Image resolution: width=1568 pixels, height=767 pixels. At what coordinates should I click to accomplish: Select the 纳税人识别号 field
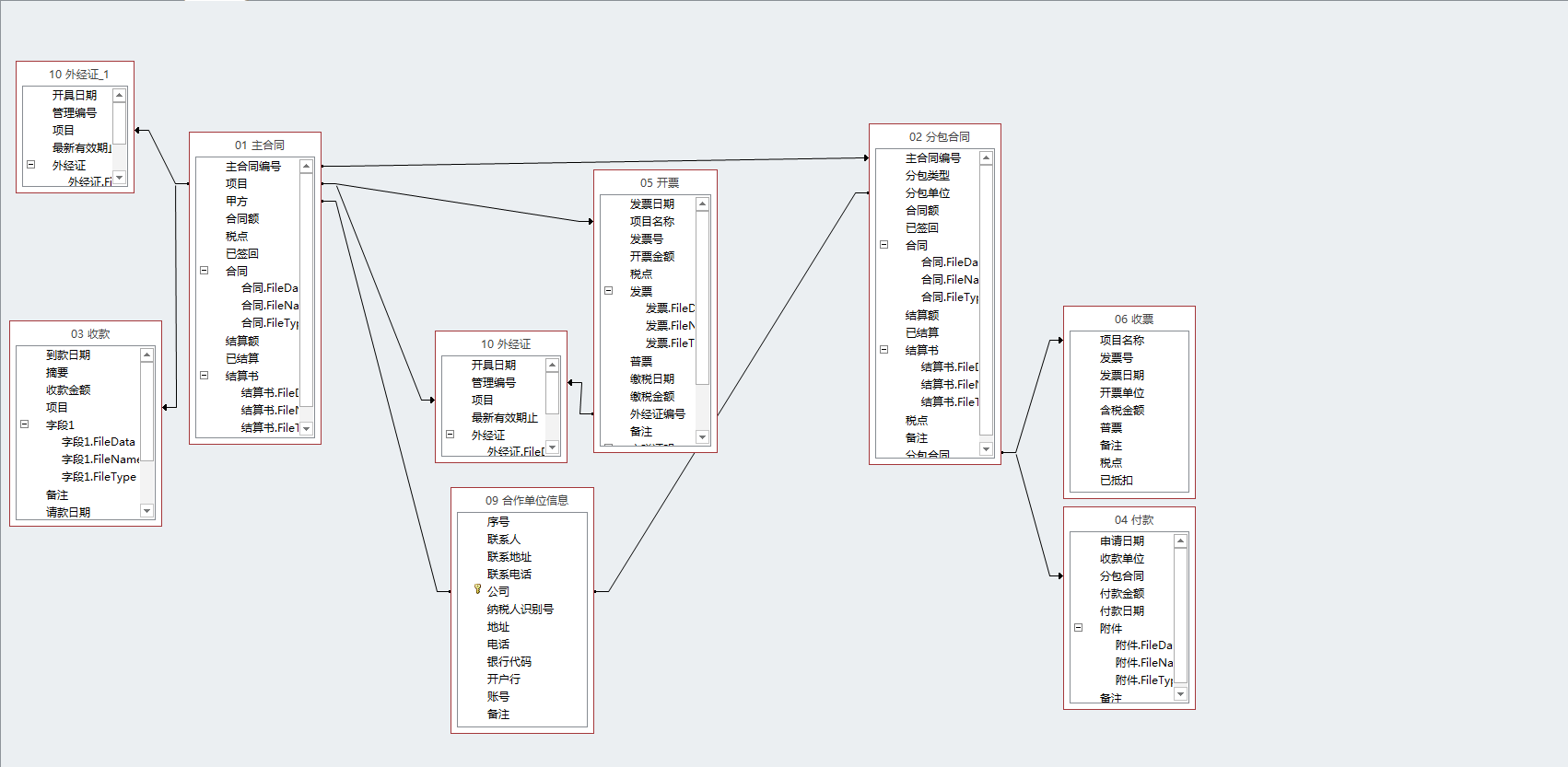(x=521, y=609)
